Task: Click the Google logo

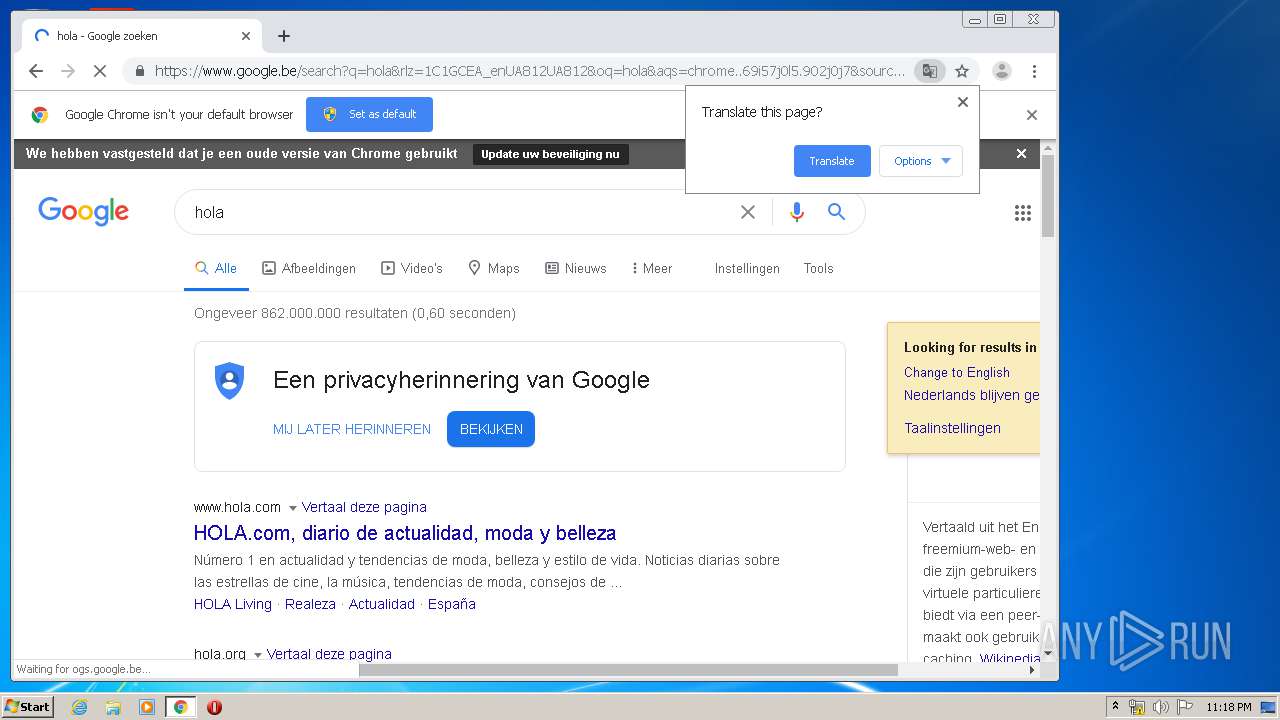Action: pyautogui.click(x=84, y=211)
